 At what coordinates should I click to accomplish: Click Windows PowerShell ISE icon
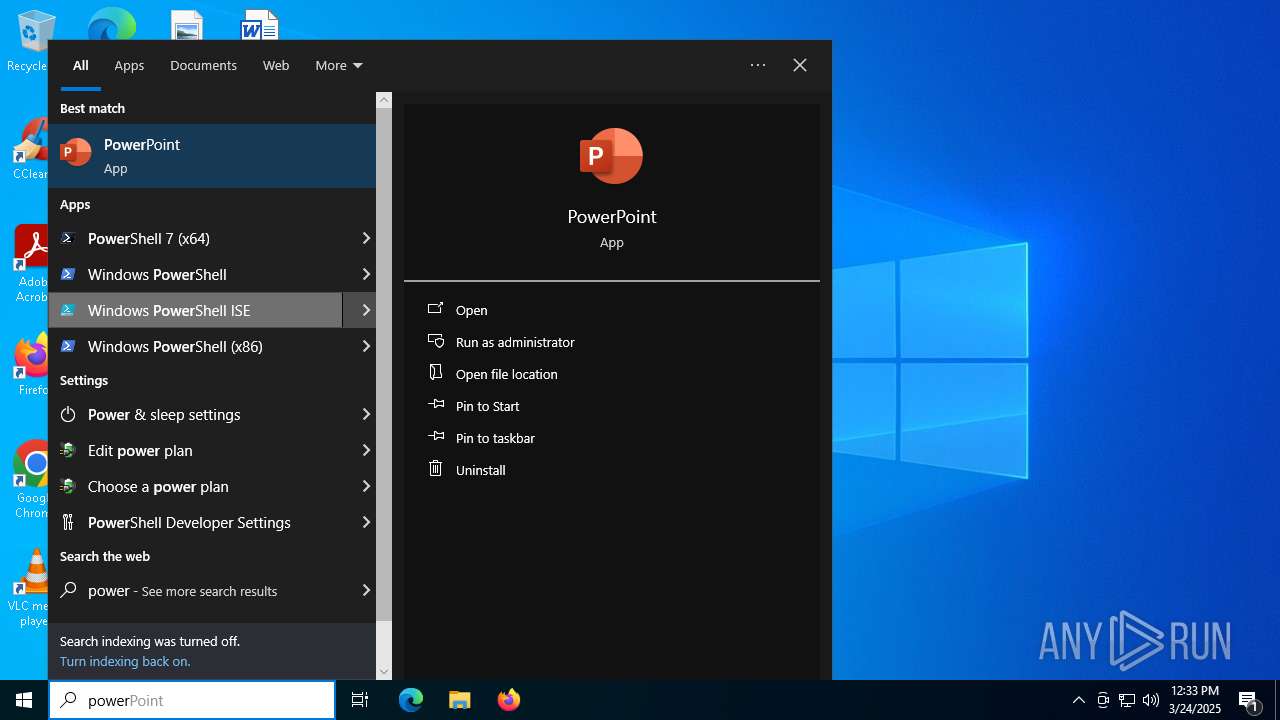[x=68, y=310]
